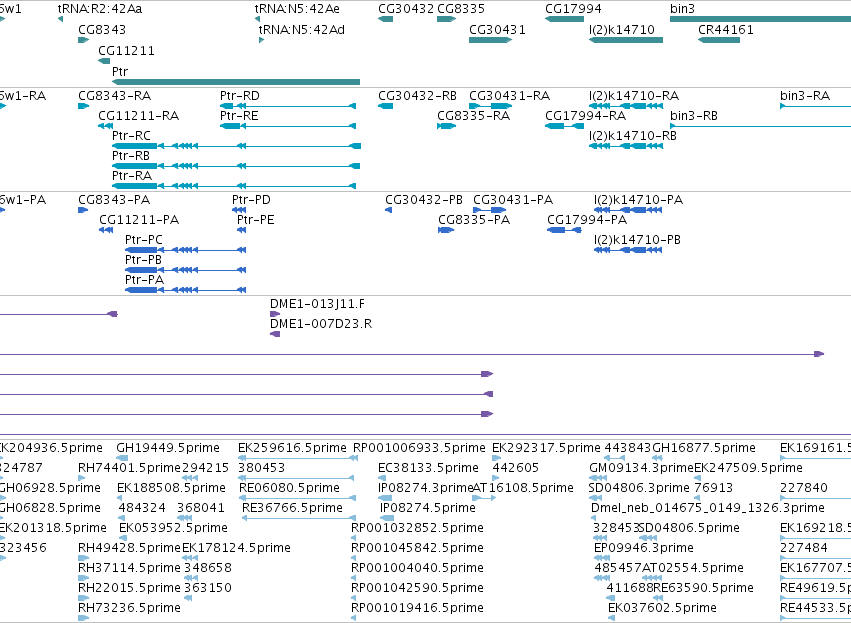Select the RE36766.5prime EST label
The width and height of the screenshot is (851, 623).
coord(293,508)
